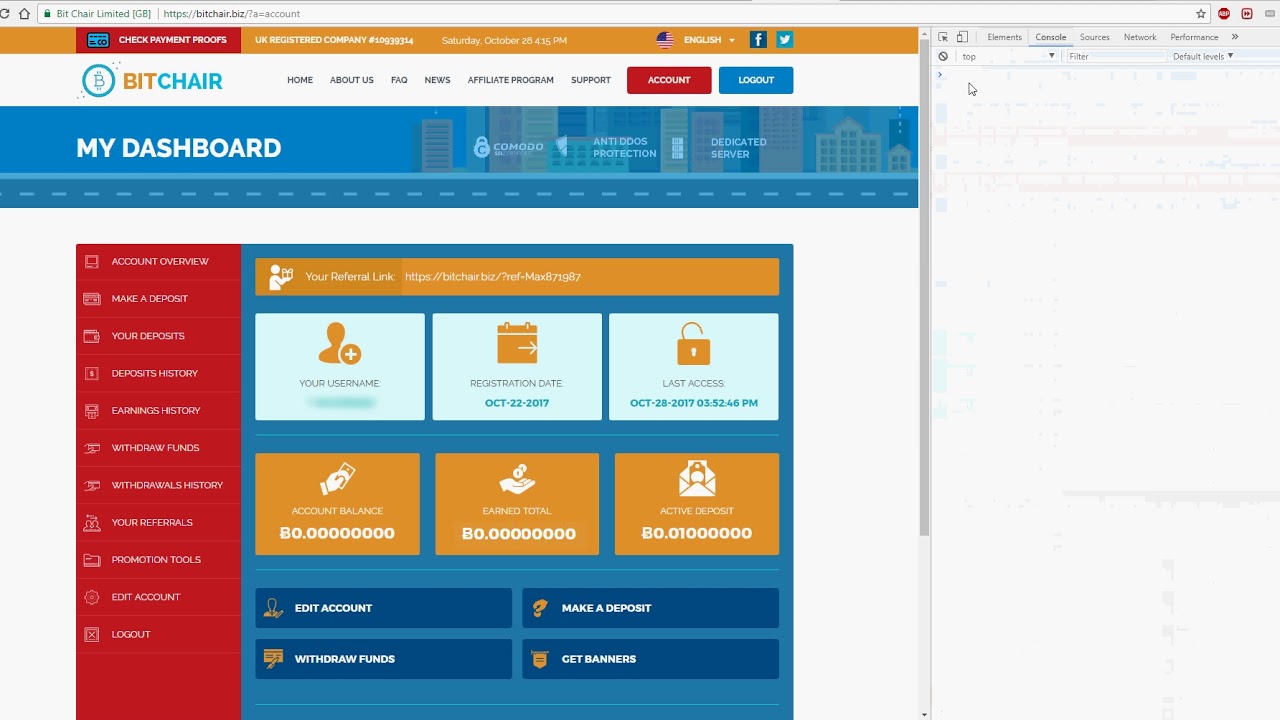Switch to the Console tab
1280x720 pixels.
tap(1050, 37)
